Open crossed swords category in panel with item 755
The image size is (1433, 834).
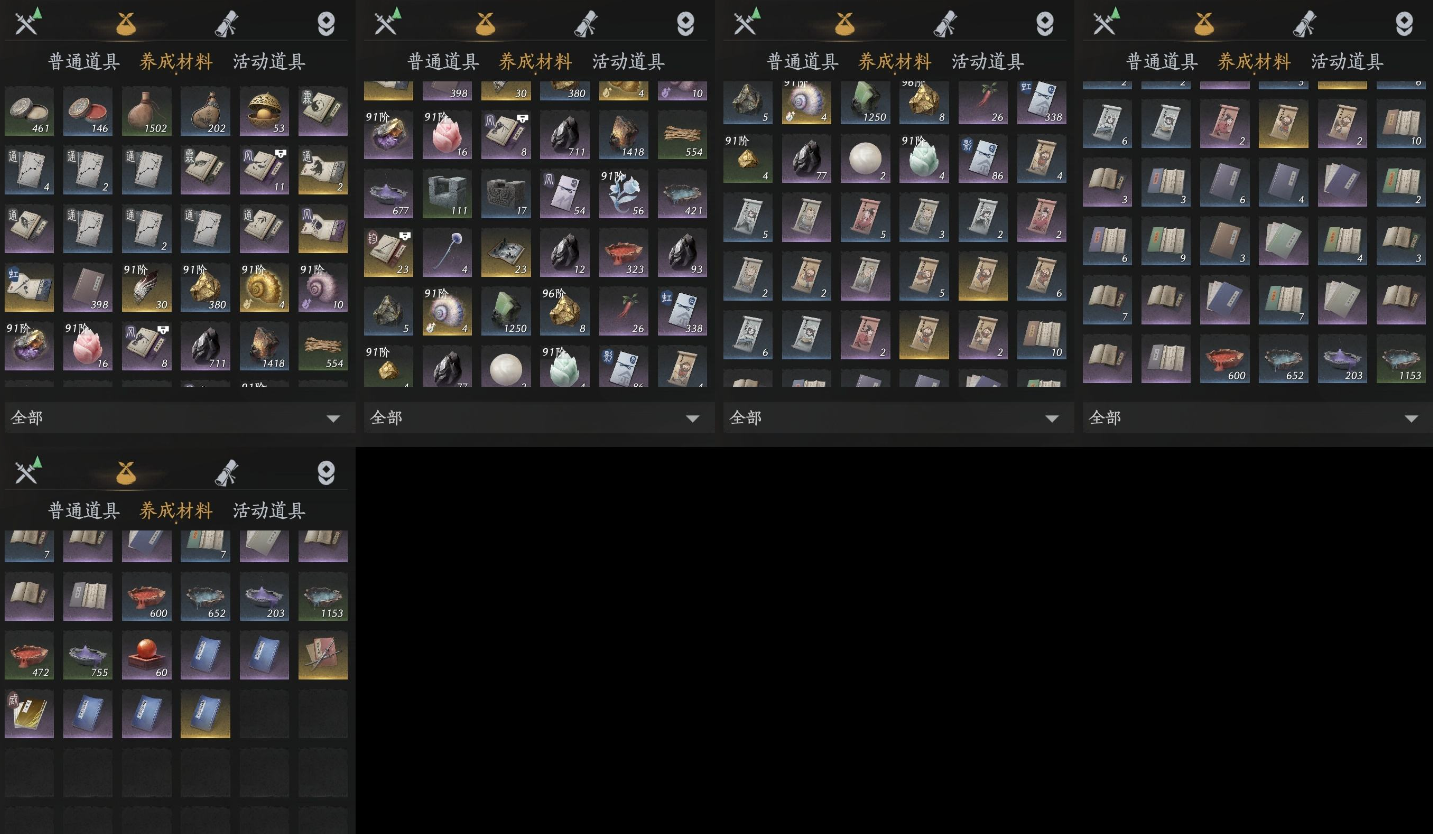(x=26, y=471)
